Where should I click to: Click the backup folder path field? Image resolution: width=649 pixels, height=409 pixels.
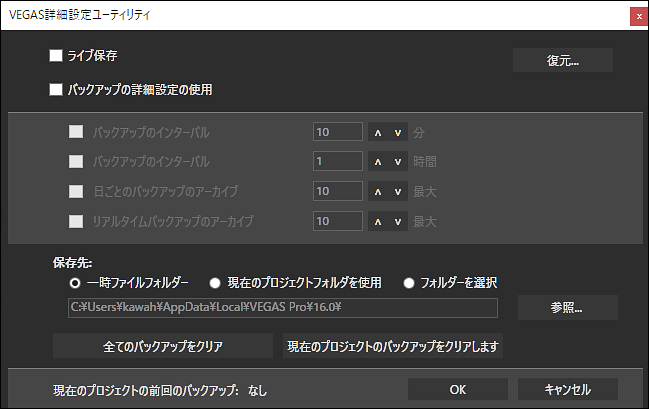point(283,308)
